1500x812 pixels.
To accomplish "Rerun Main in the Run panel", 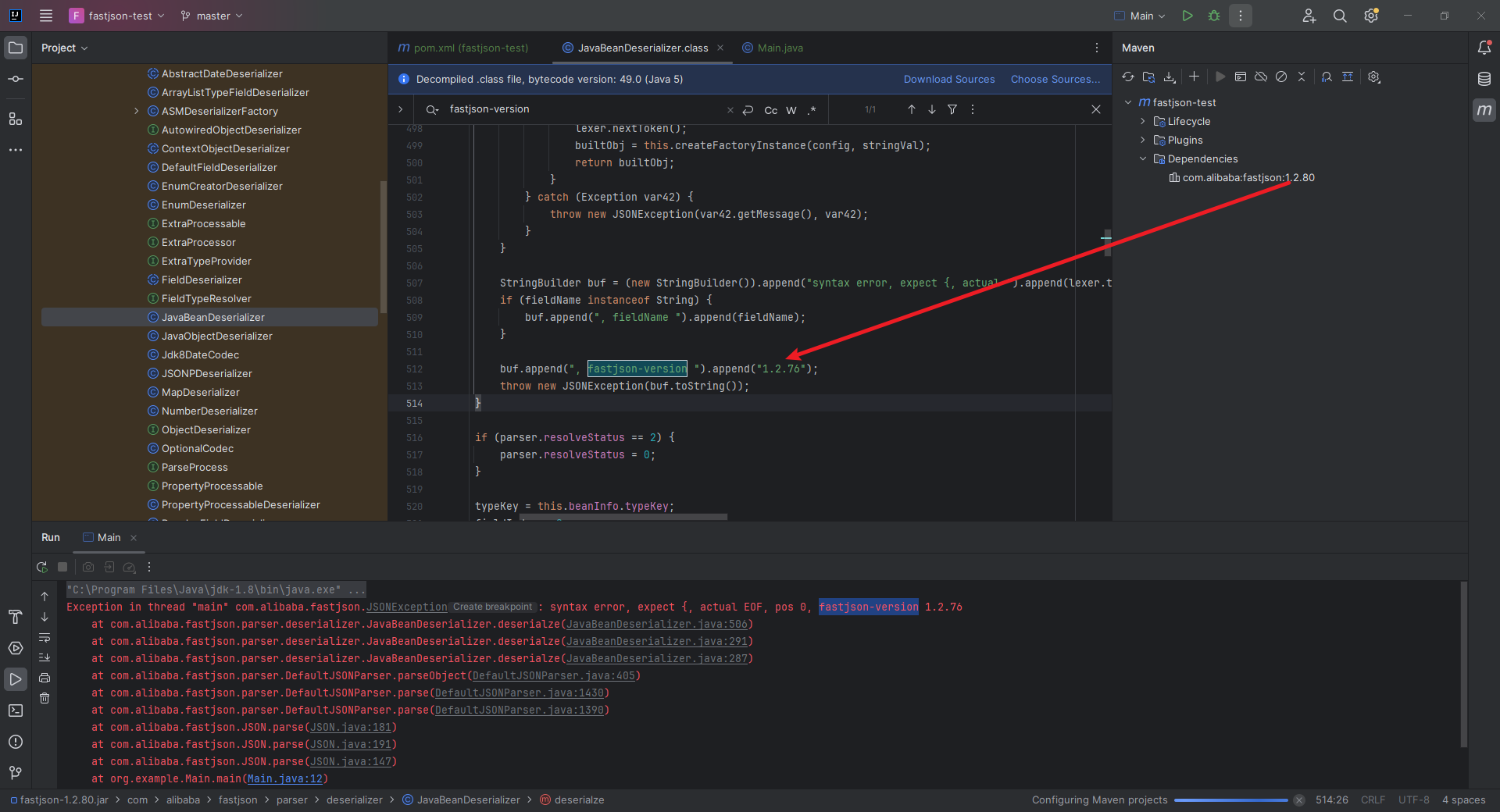I will (x=42, y=567).
